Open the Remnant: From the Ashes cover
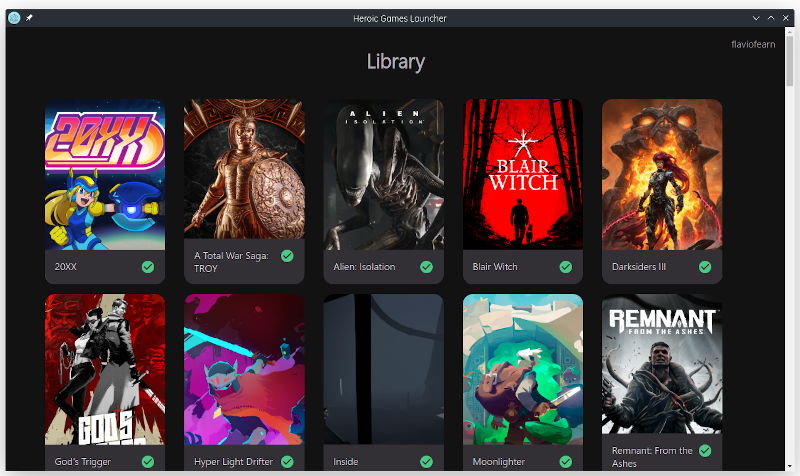Viewport: 800px width, 476px height. coord(662,364)
